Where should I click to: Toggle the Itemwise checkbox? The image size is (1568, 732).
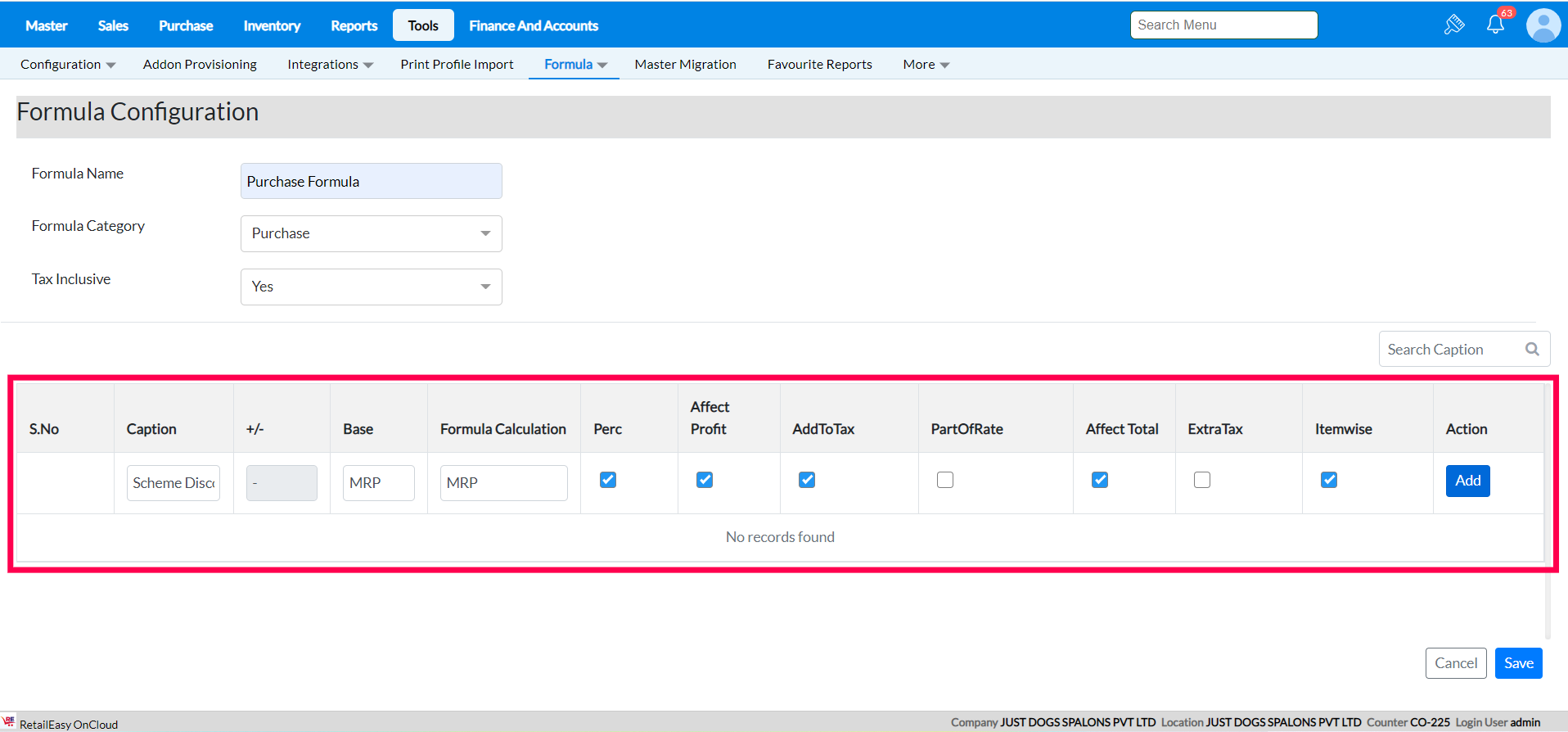click(1329, 480)
